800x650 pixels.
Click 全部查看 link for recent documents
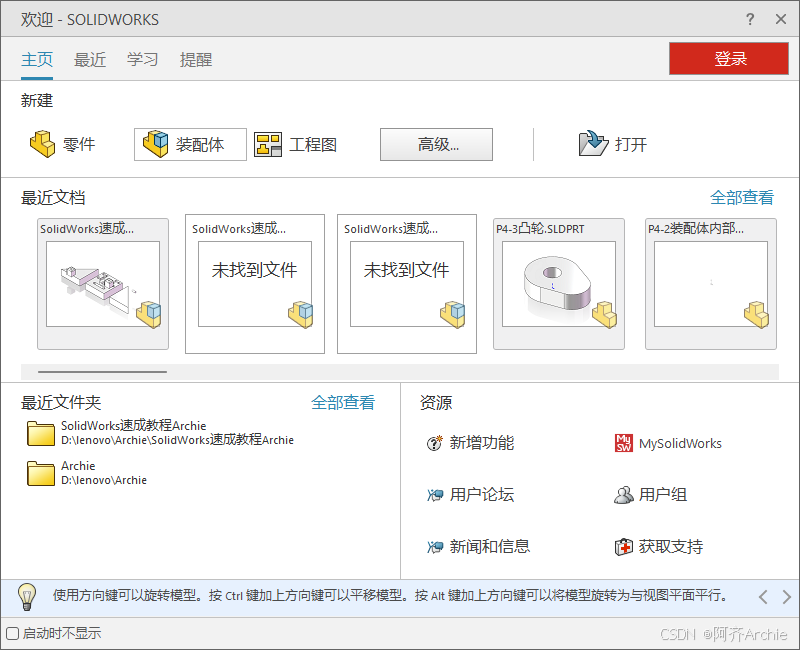[x=742, y=197]
